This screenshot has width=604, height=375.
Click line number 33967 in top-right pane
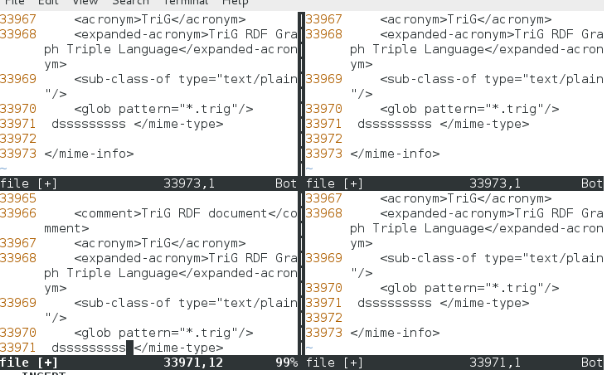coord(324,19)
